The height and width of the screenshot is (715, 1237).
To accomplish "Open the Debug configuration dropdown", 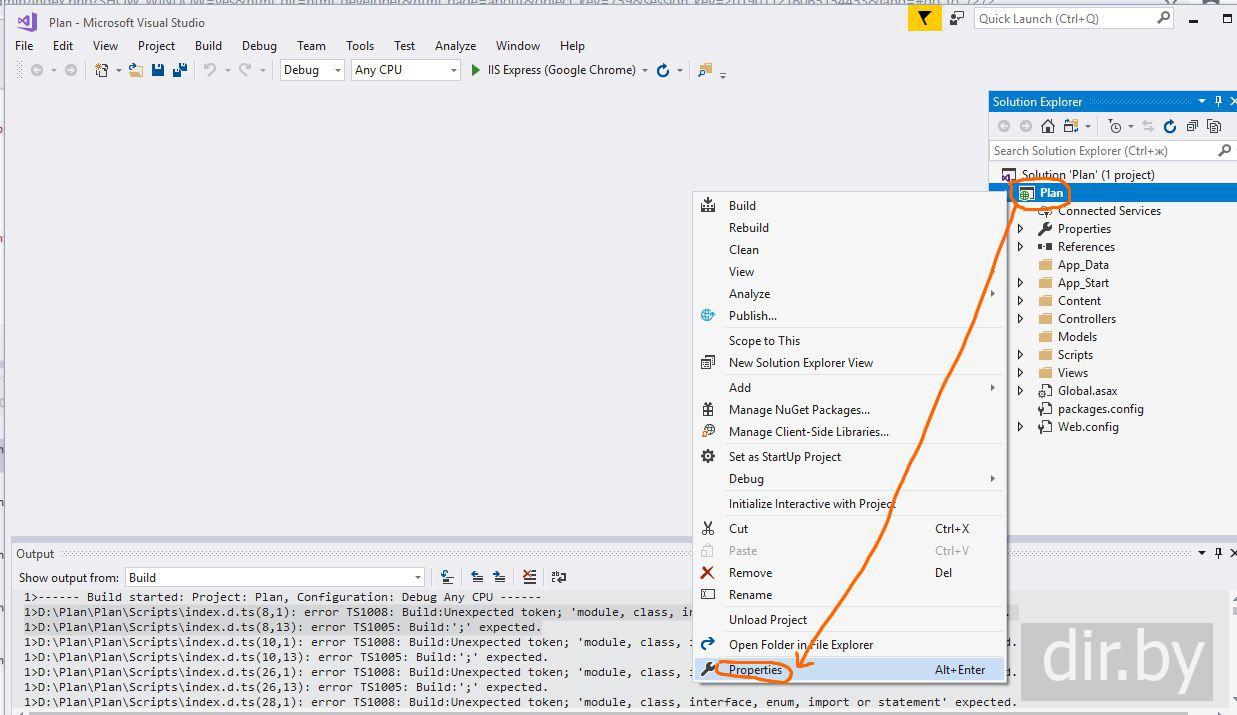I will coord(312,70).
